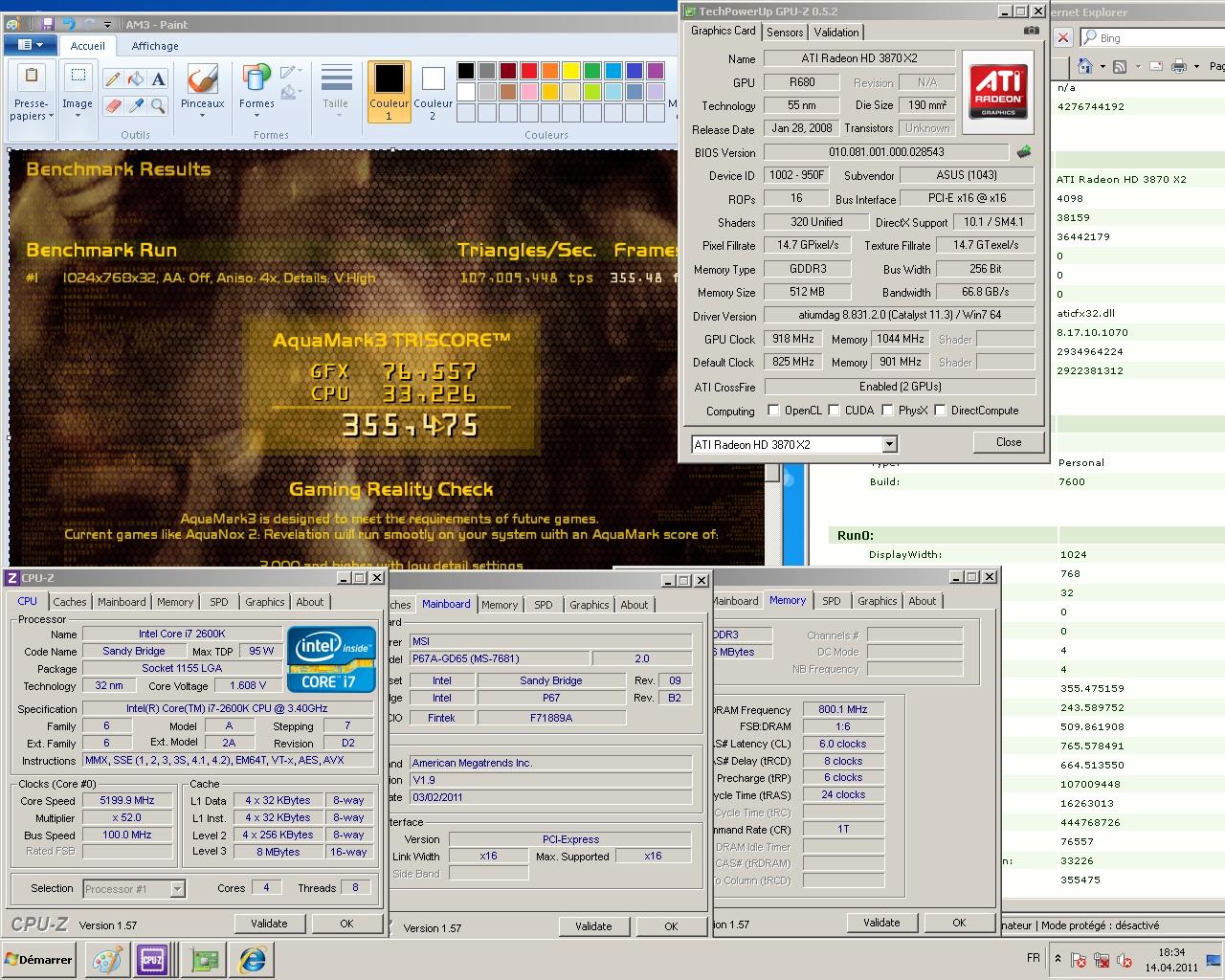Viewport: 1225px width, 980px height.
Task: Click the speaker volume tray icon
Action: [1125, 960]
